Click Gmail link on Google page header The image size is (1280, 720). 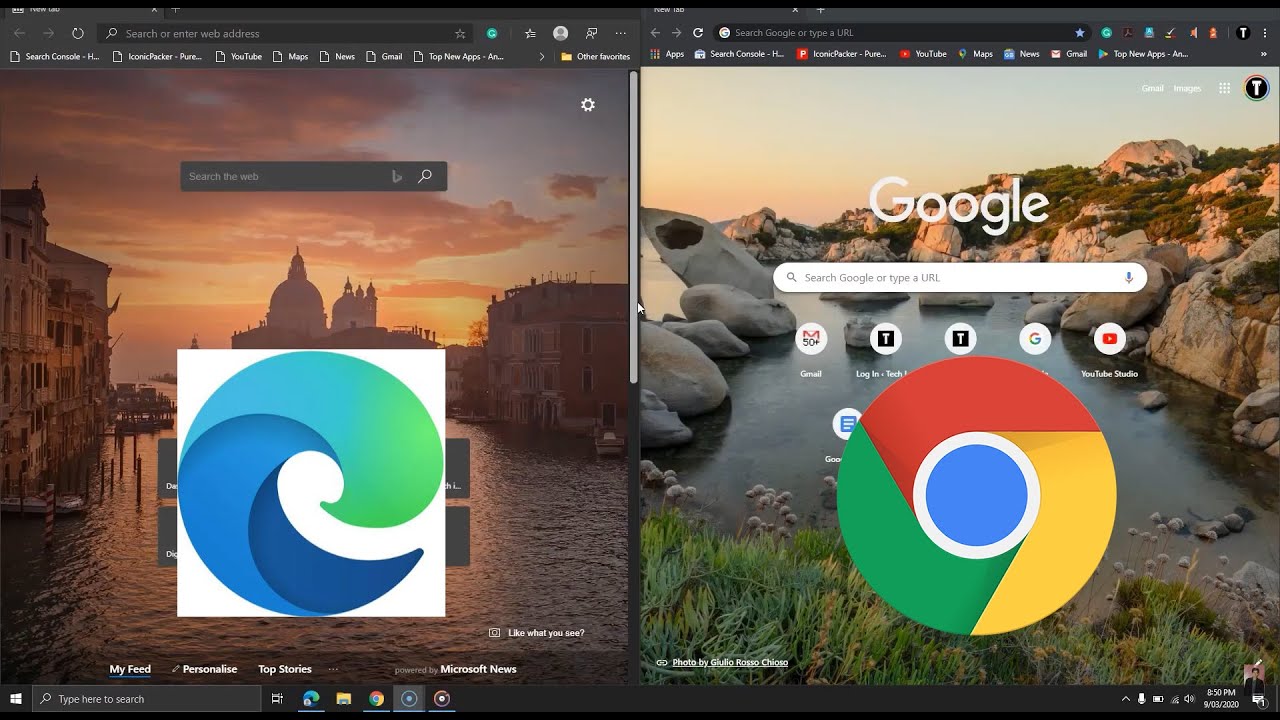pyautogui.click(x=1152, y=88)
